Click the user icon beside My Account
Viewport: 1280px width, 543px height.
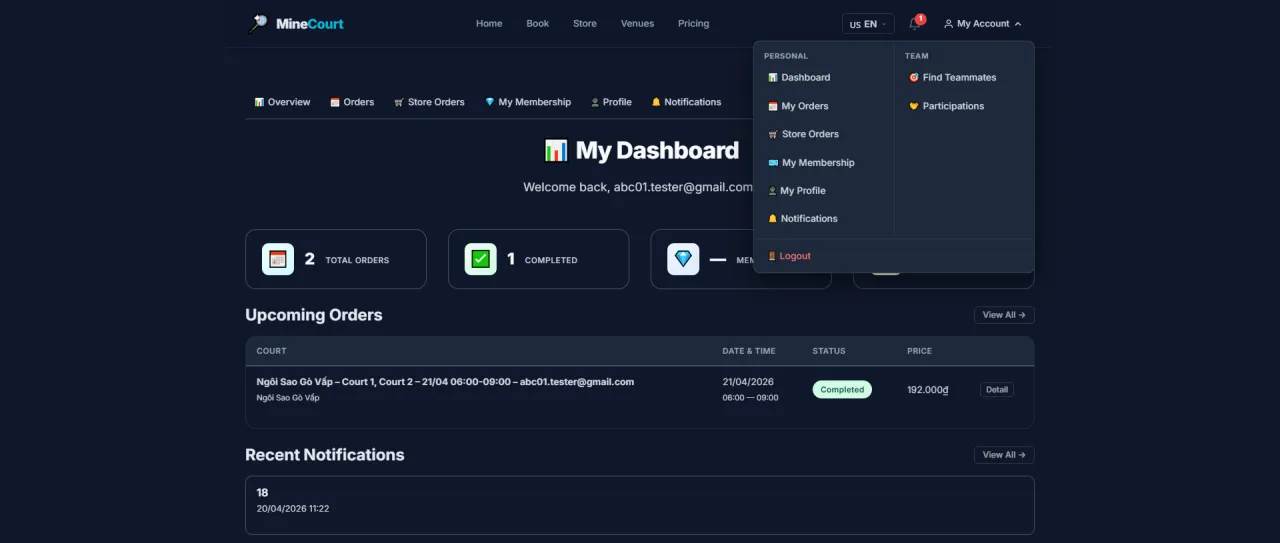point(948,24)
